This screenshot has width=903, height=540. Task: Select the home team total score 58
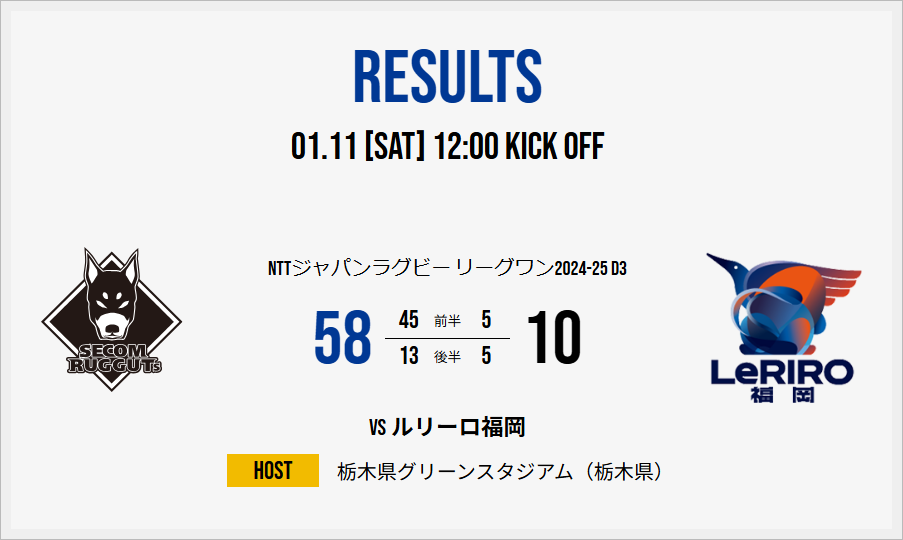[342, 338]
